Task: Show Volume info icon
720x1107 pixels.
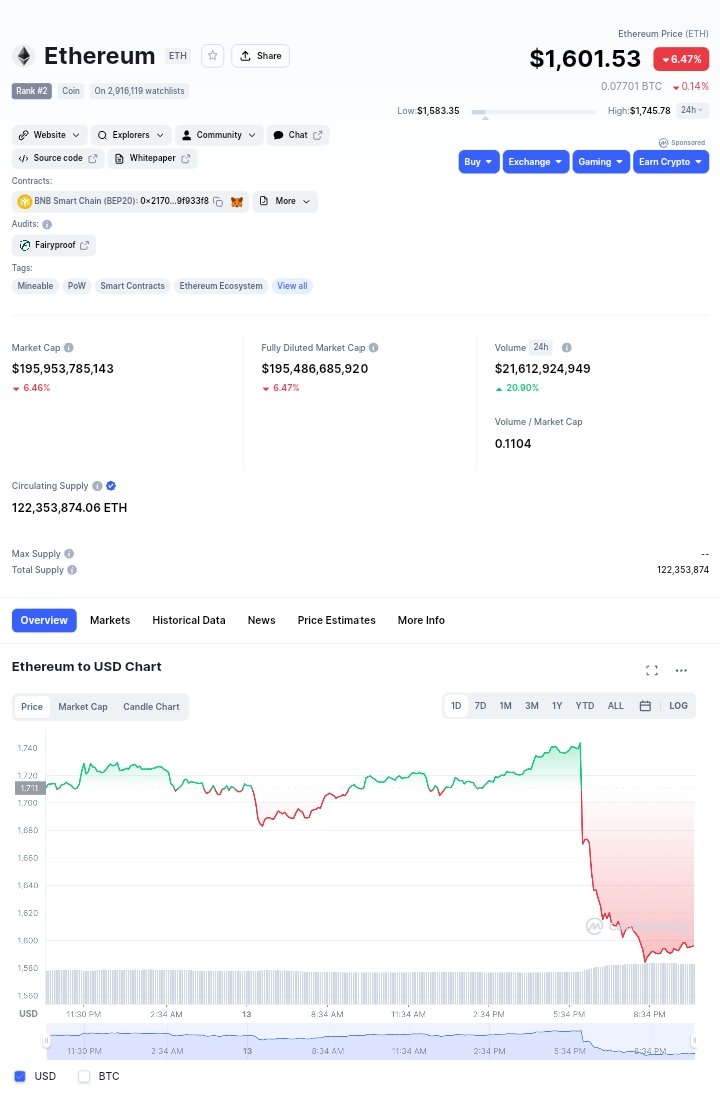Action: pos(566,347)
